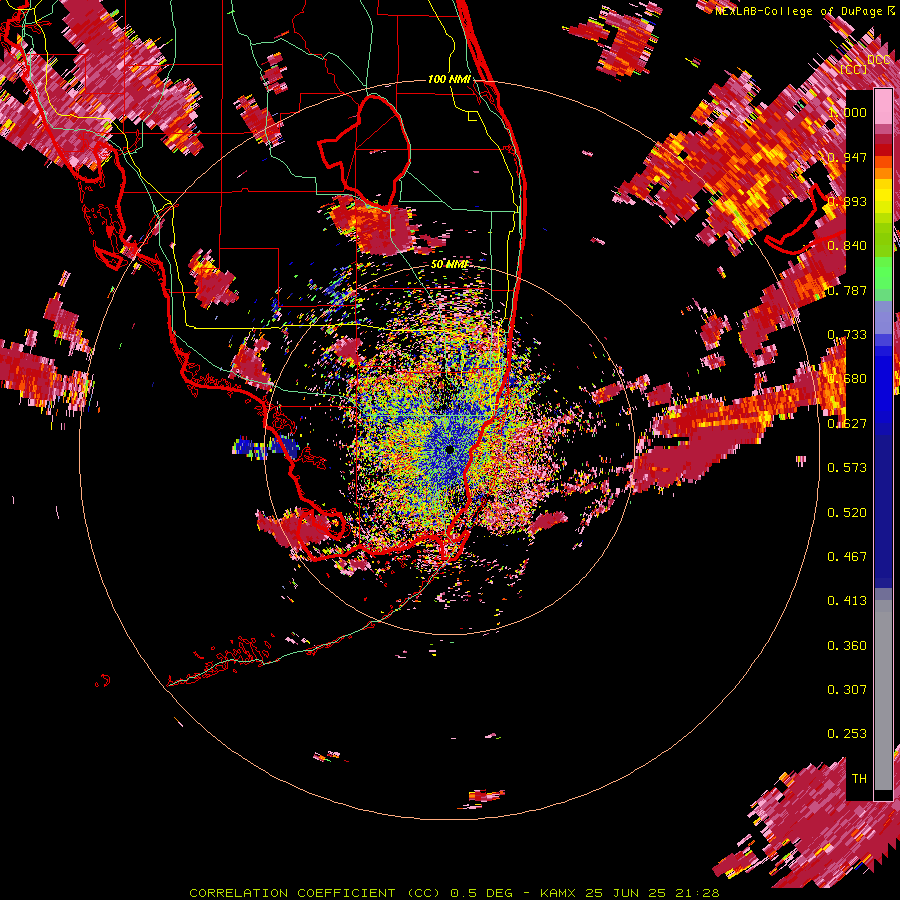Select the bright green segment of the color bar
Image resolution: width=900 pixels, height=900 pixels.
pyautogui.click(x=883, y=273)
